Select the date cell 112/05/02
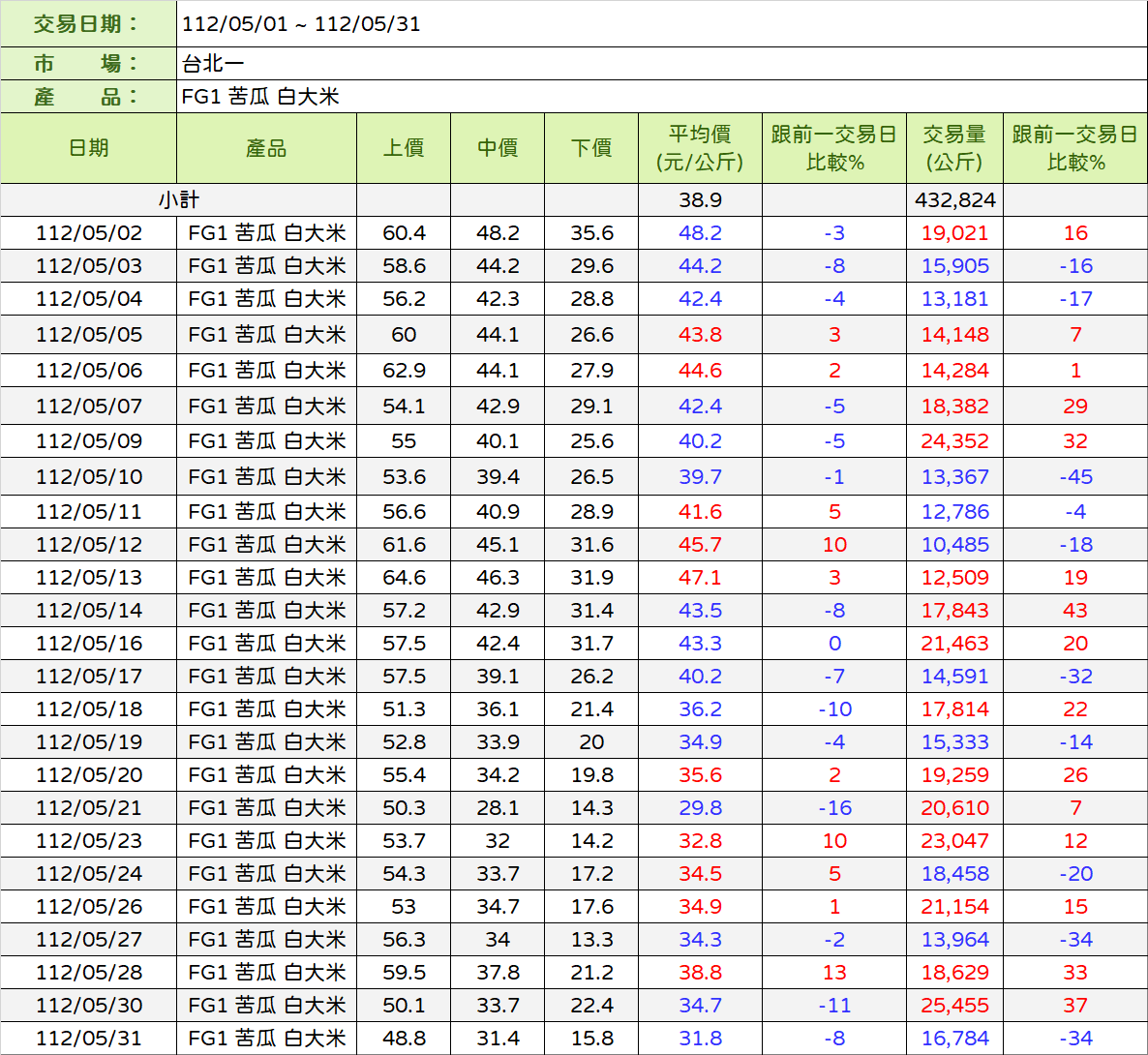Screen dimensions: 1148x1055 coord(89,233)
